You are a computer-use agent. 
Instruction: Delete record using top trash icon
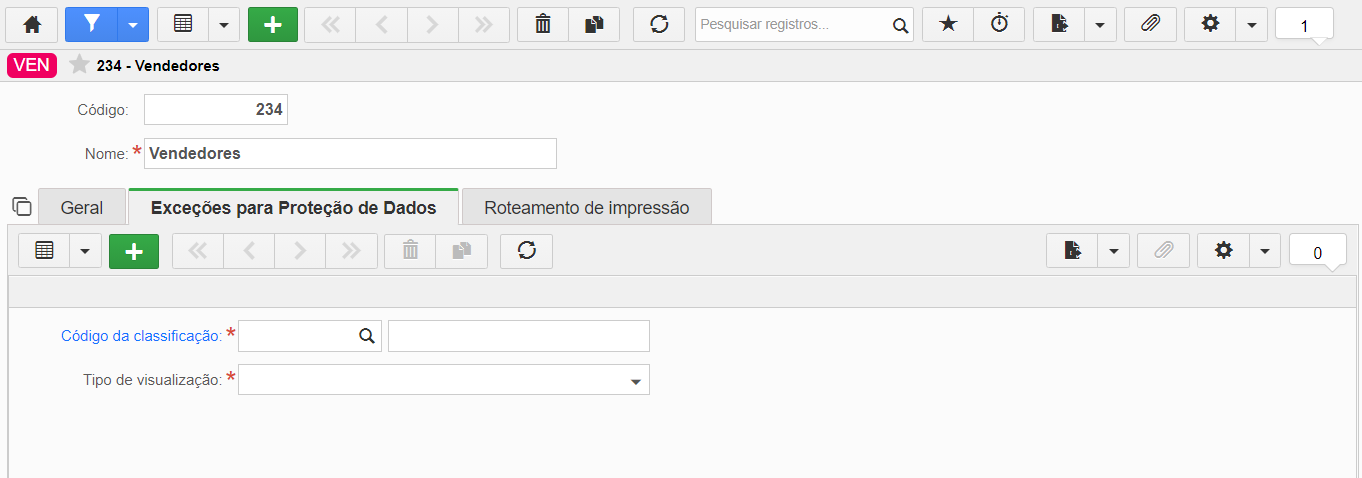(543, 24)
